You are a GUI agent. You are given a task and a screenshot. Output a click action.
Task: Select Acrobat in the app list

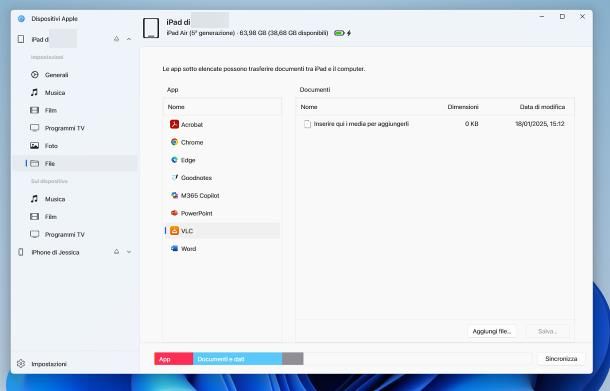click(x=222, y=124)
